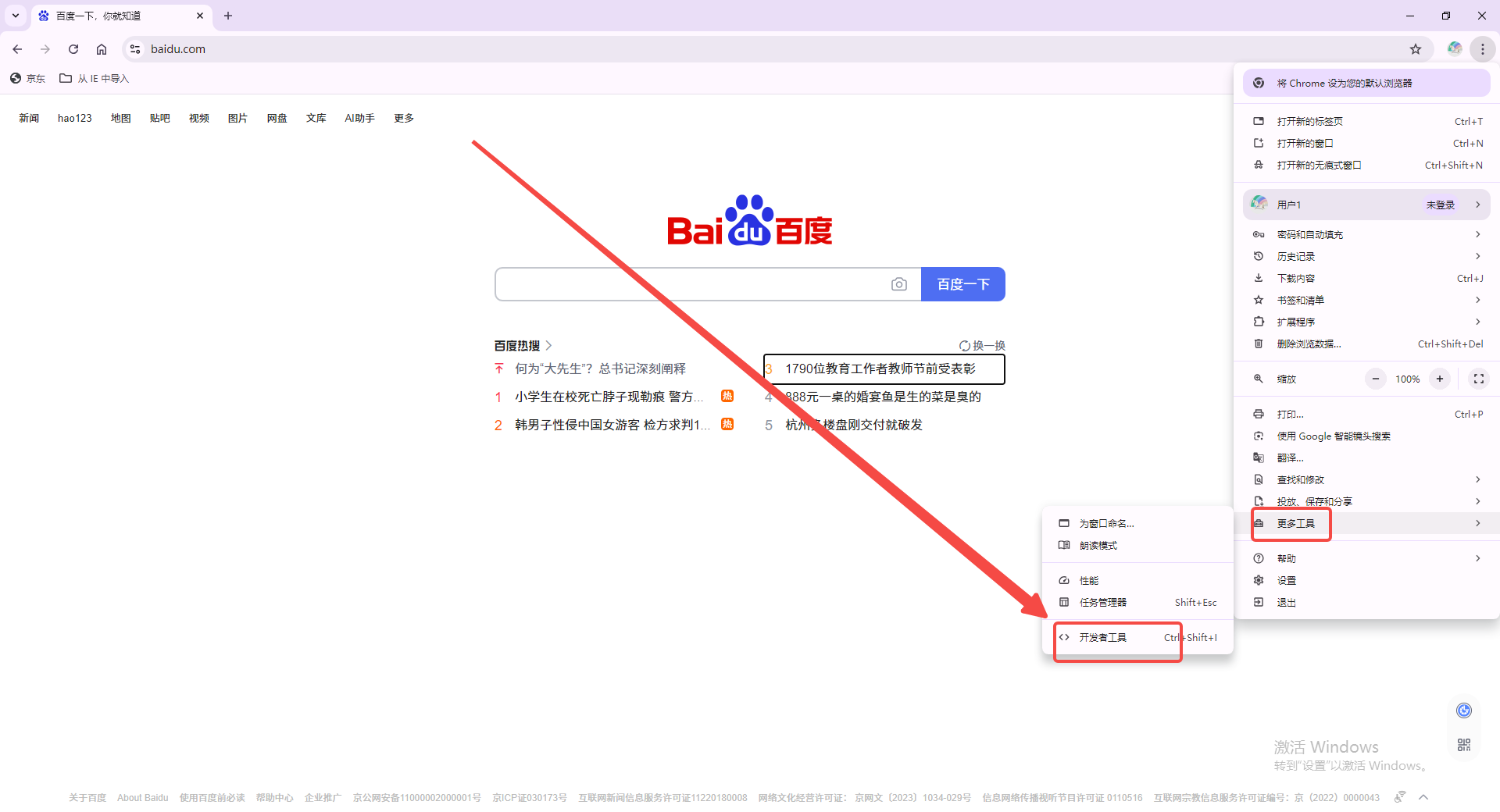
Task: Open 下载内容 from the menu
Action: coord(1366,278)
